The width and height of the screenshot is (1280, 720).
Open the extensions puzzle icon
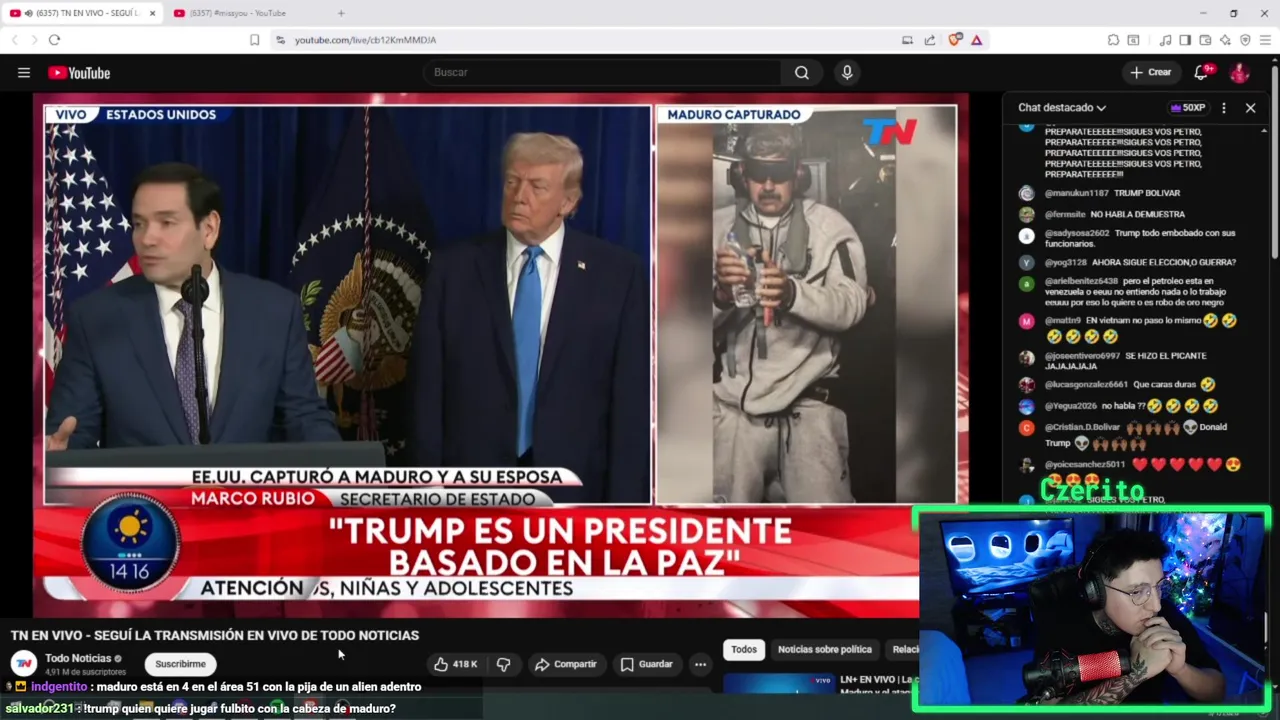tap(1113, 40)
